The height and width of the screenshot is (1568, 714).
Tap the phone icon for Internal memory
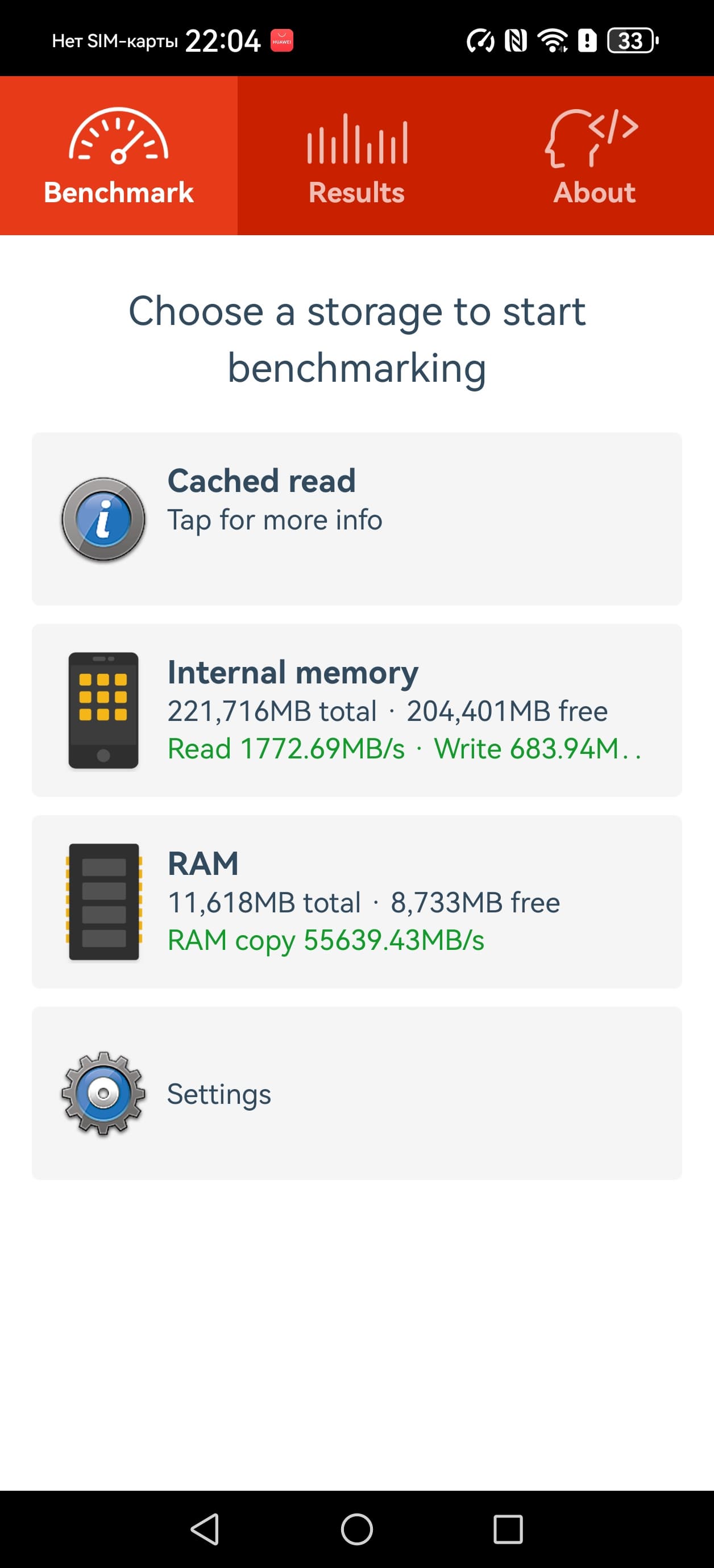tap(103, 710)
